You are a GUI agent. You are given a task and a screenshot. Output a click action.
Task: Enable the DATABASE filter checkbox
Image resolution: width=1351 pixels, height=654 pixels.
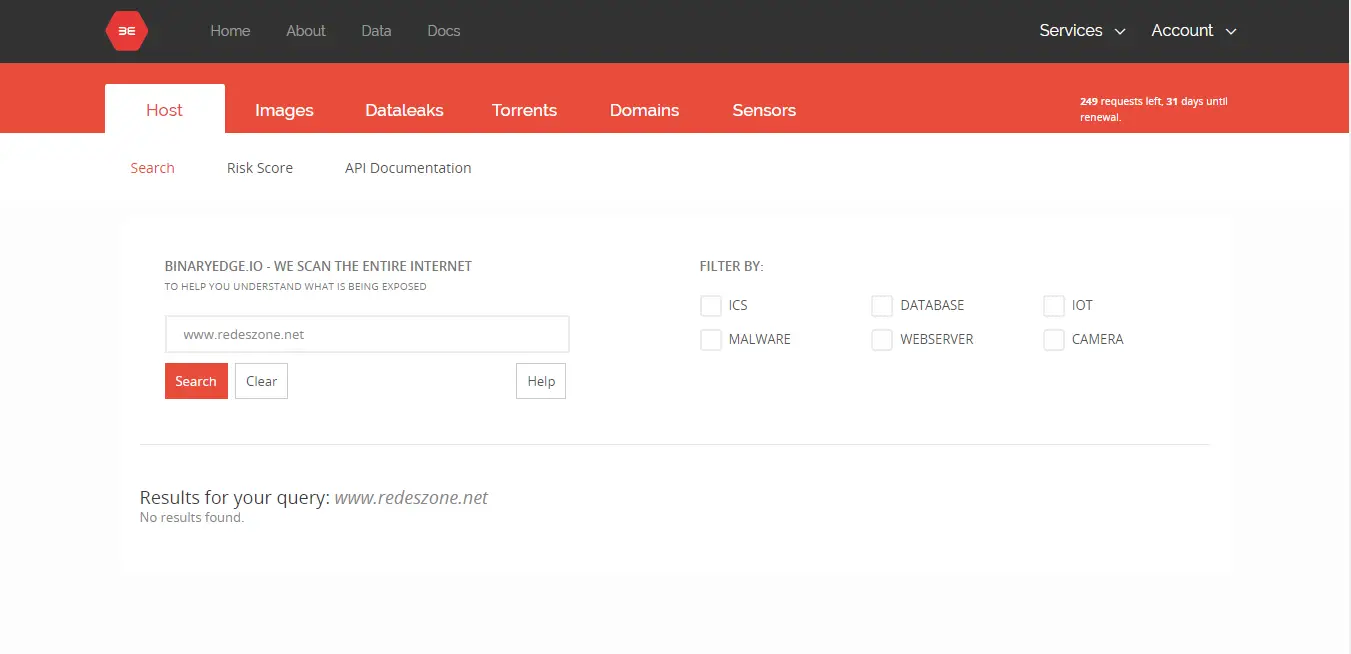[882, 305]
